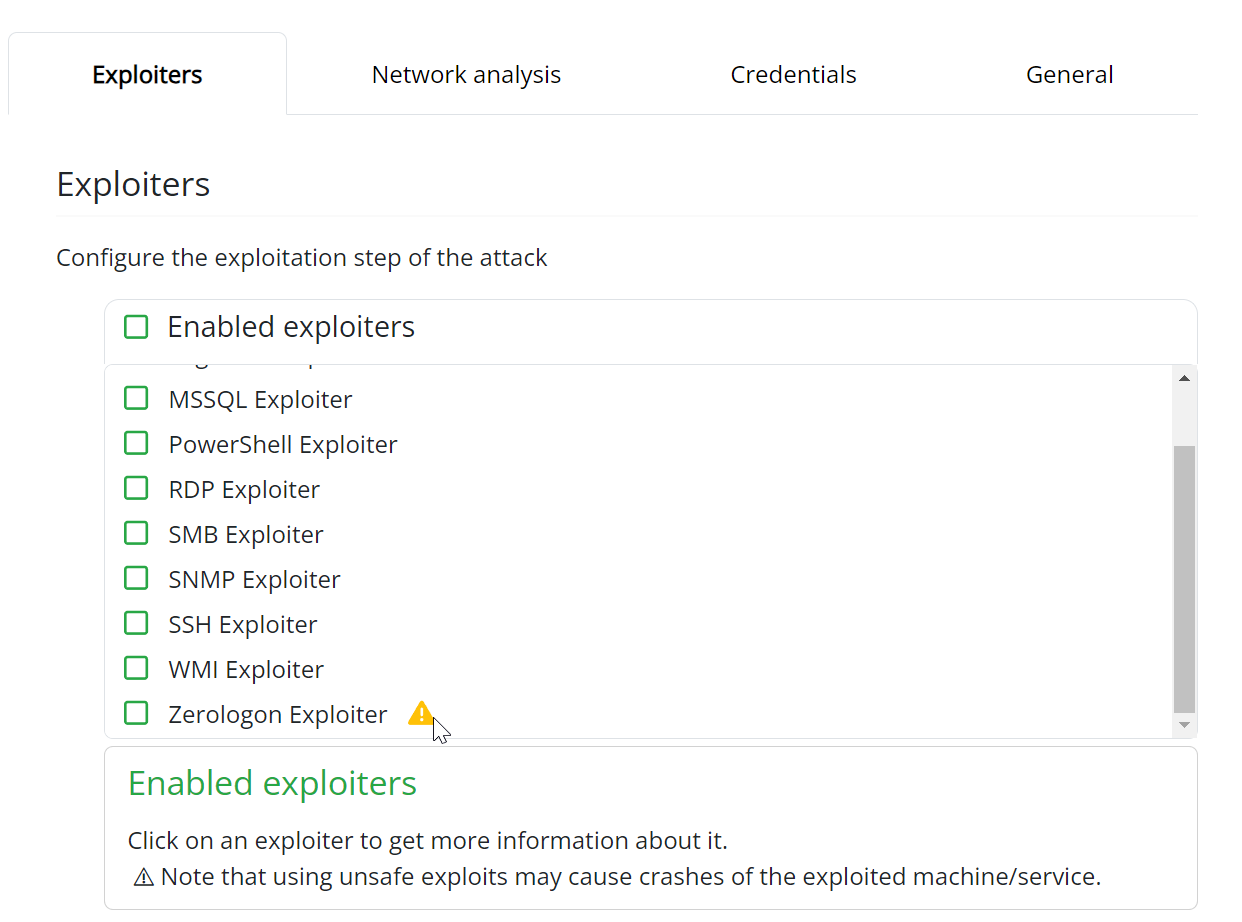The image size is (1242, 922).
Task: Check the WMI Exploiter checkbox
Action: point(136,668)
